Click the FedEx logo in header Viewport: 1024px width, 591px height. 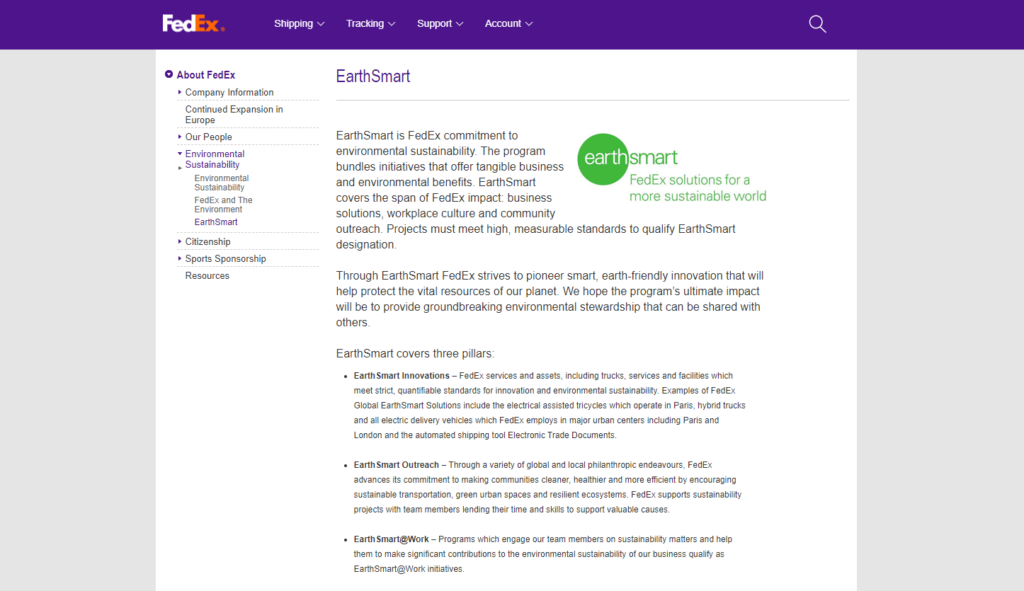tap(193, 24)
